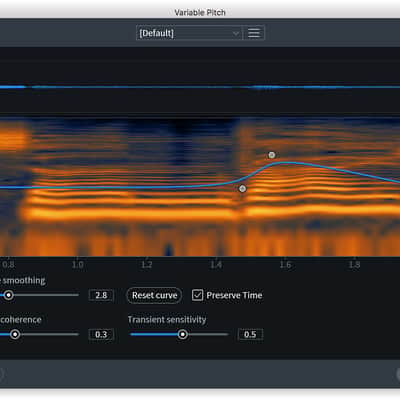Click the Reset curve button

pos(154,295)
